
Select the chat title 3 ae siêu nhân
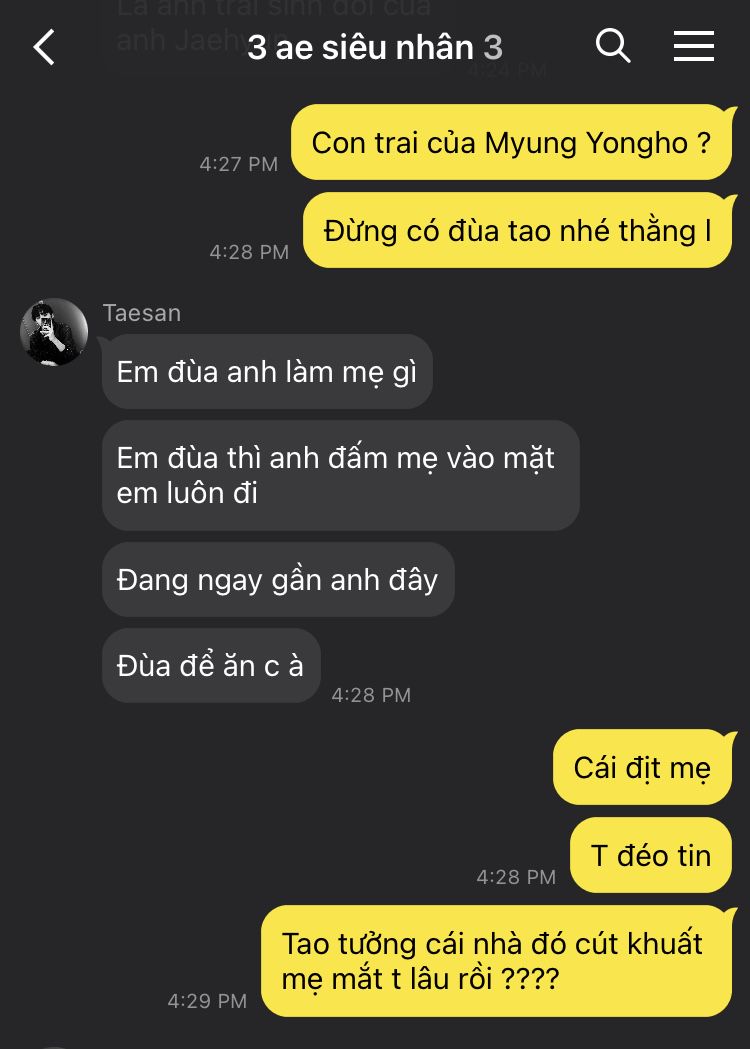tap(361, 47)
